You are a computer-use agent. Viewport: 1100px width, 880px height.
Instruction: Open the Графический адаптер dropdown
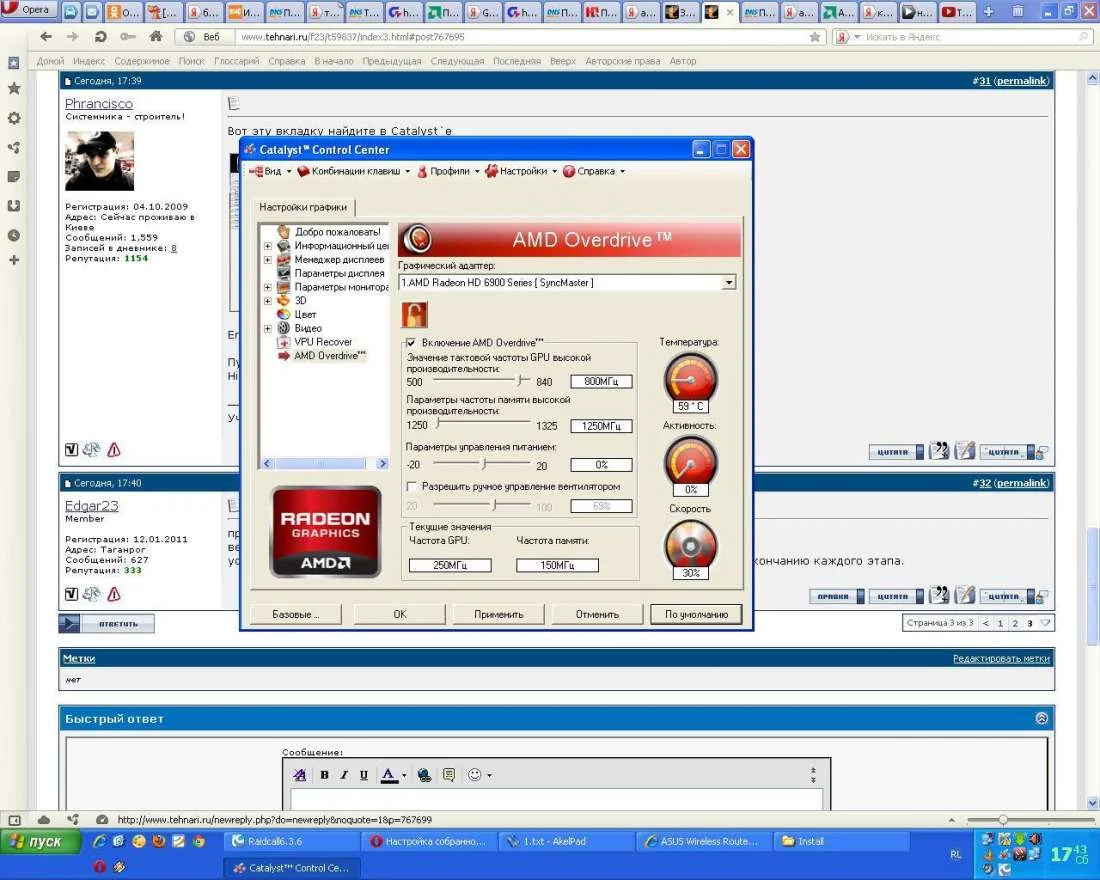tap(728, 283)
